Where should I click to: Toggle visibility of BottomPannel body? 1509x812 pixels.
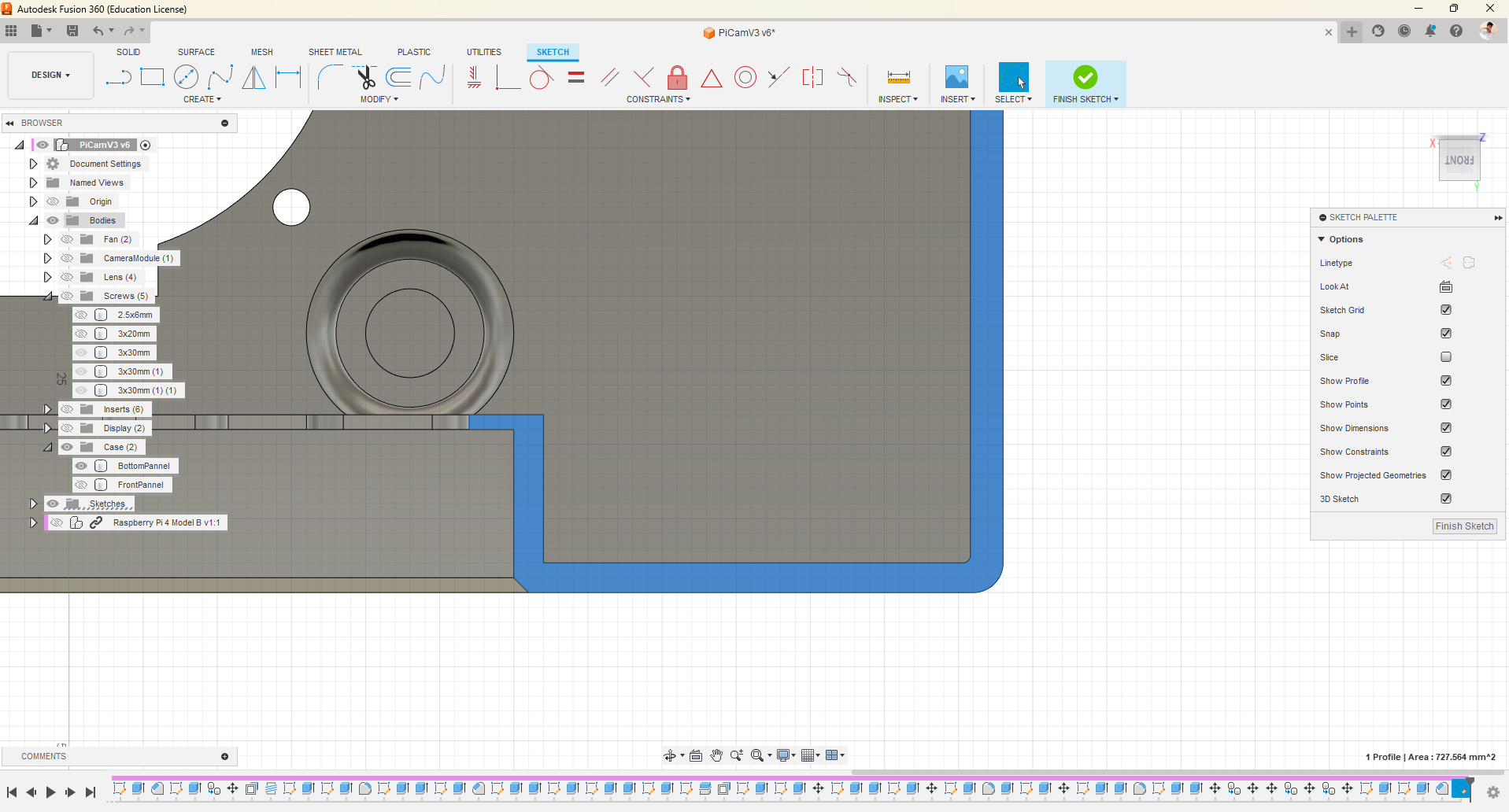click(x=81, y=466)
